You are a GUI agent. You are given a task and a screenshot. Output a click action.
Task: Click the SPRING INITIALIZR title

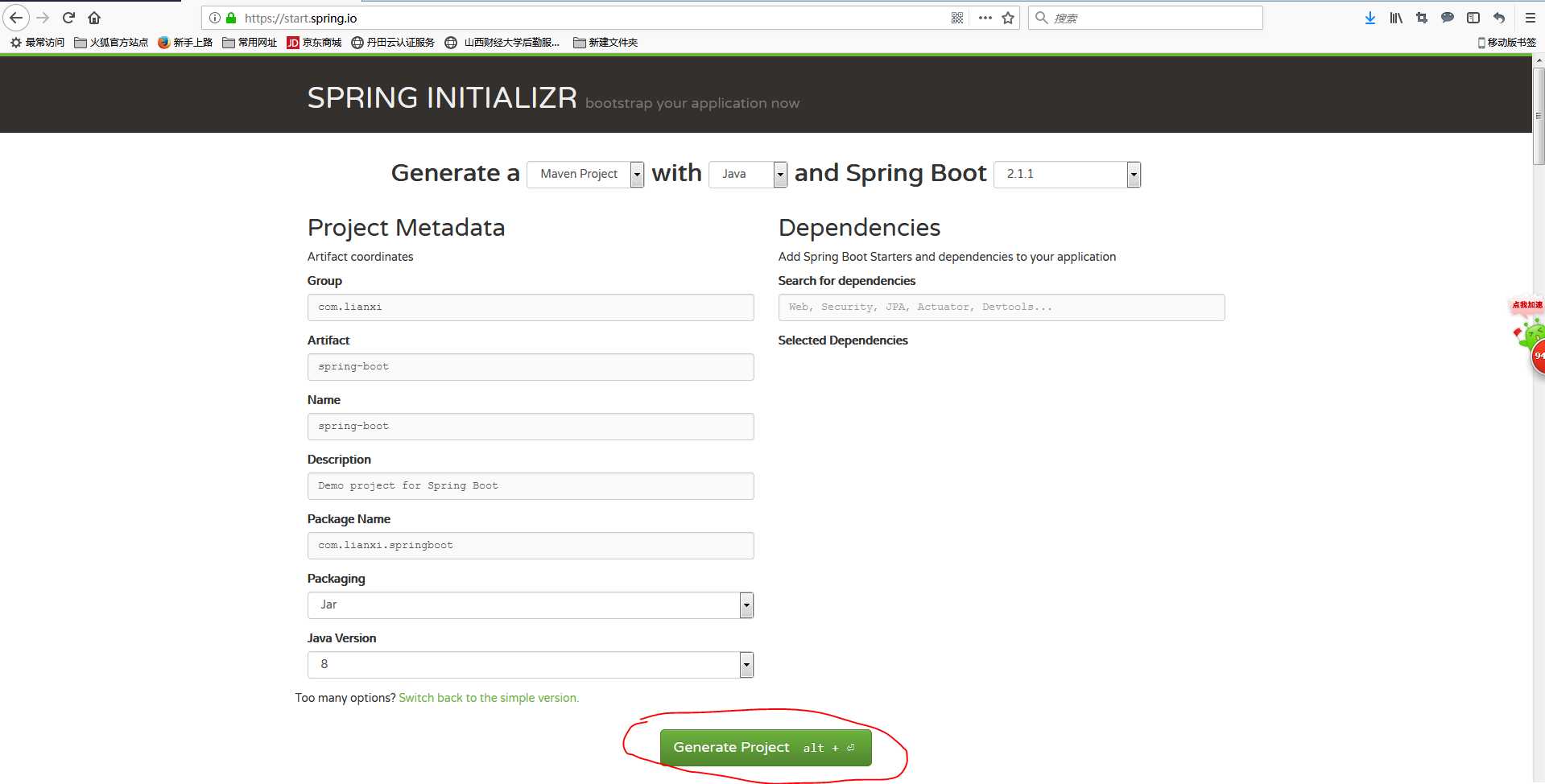[x=442, y=97]
